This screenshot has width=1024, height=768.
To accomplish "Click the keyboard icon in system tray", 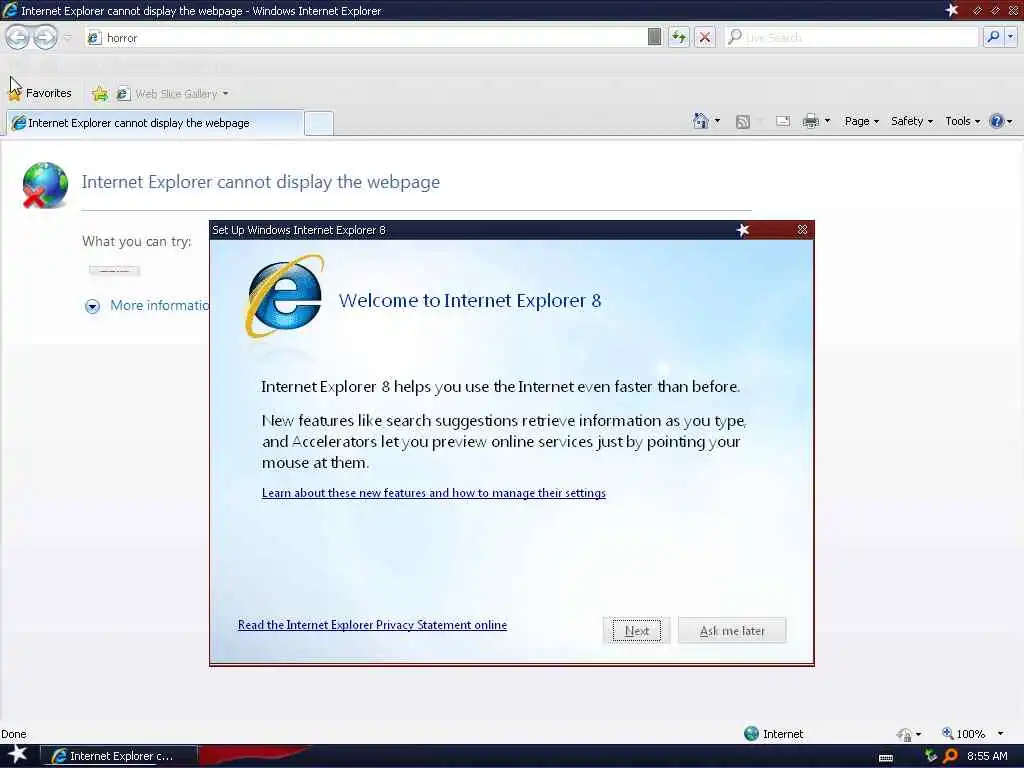I will (886, 758).
